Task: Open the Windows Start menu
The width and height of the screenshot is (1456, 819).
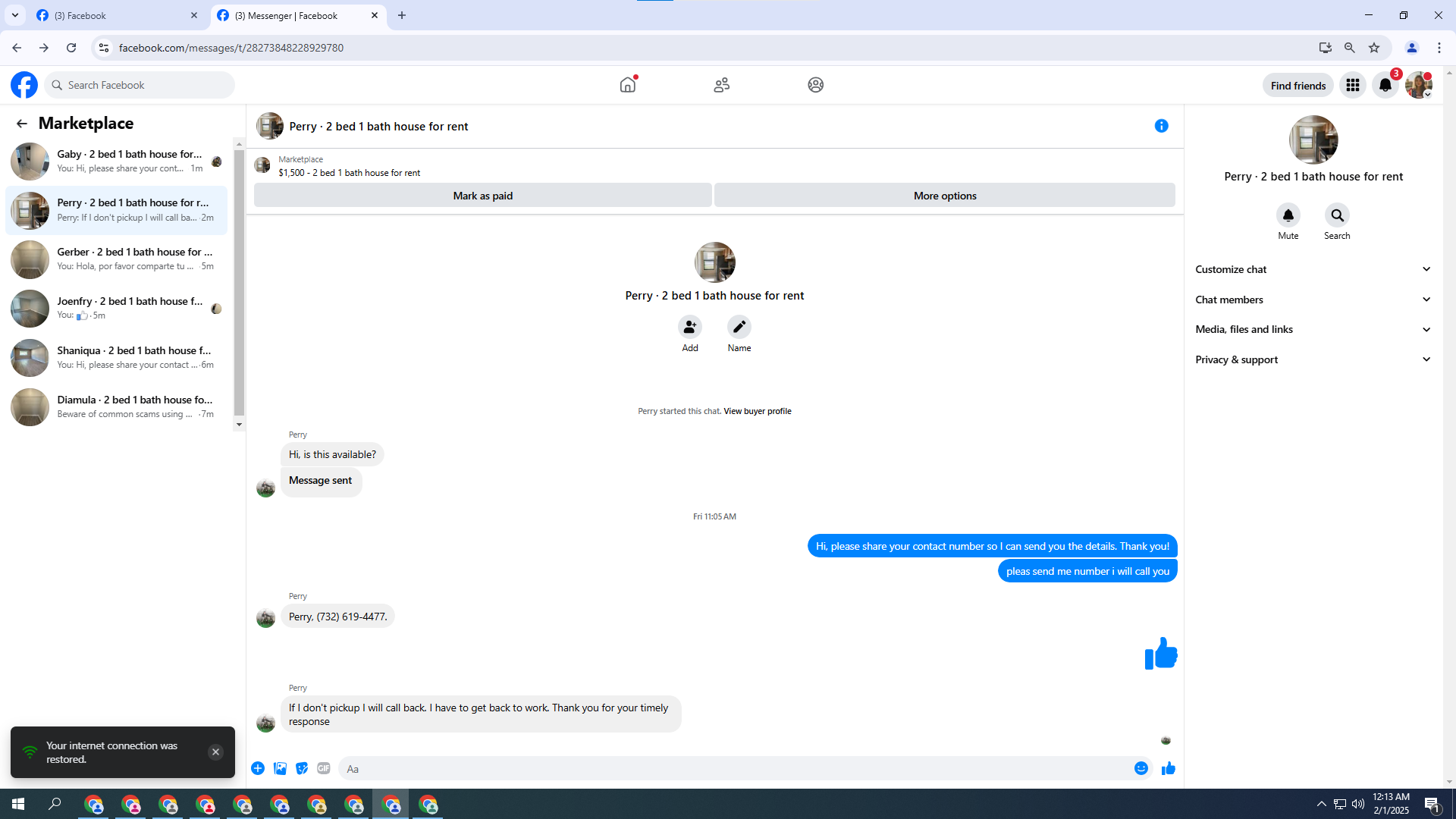Action: [x=18, y=804]
